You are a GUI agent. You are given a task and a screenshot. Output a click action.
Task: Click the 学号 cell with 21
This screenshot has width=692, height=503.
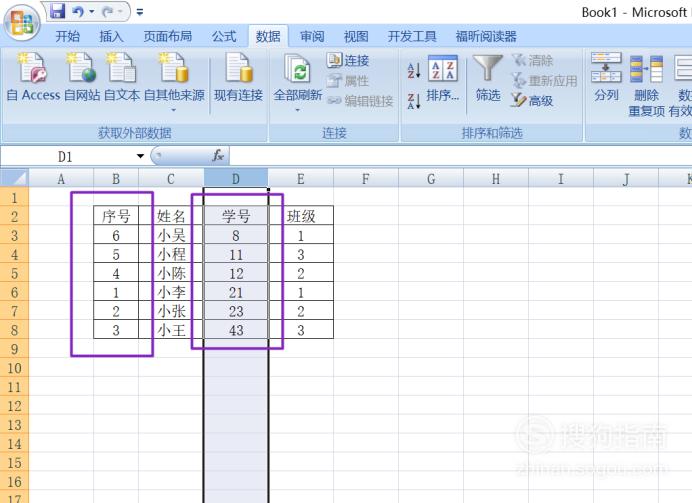tap(236, 293)
